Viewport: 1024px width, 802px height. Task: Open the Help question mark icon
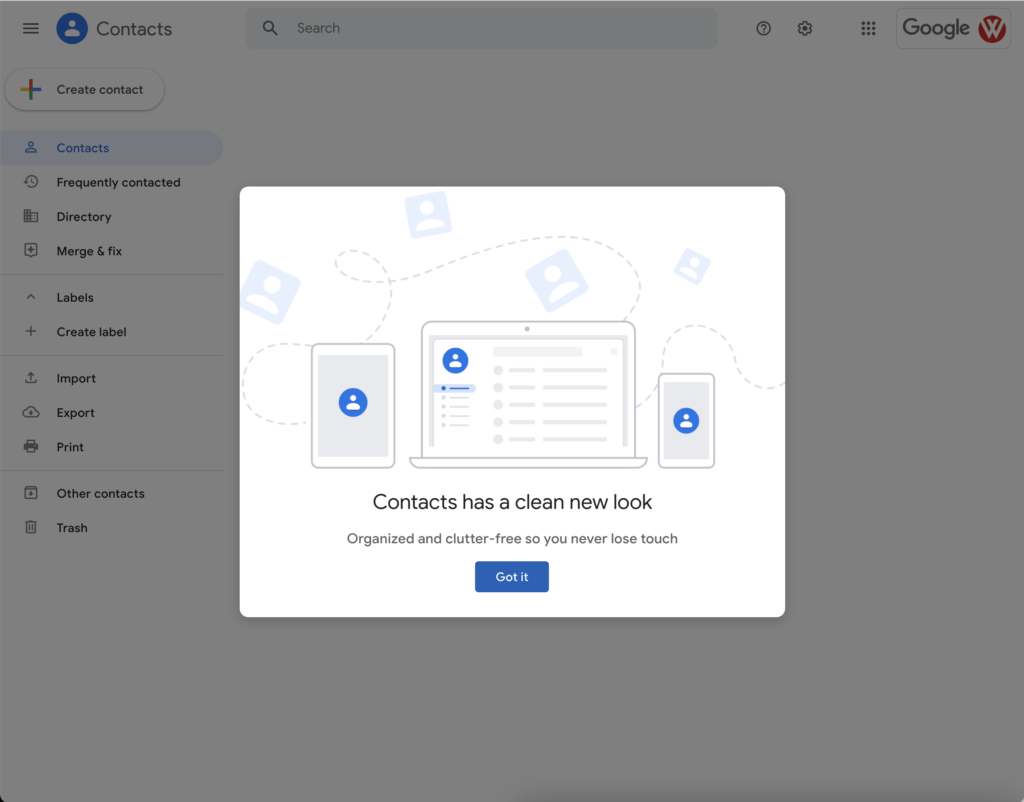click(763, 28)
